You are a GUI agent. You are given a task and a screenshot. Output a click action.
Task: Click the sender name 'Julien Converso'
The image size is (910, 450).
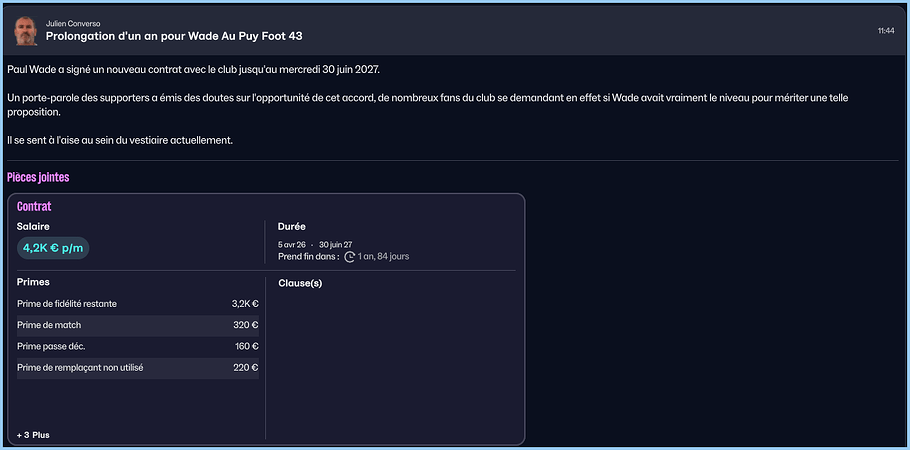point(73,23)
